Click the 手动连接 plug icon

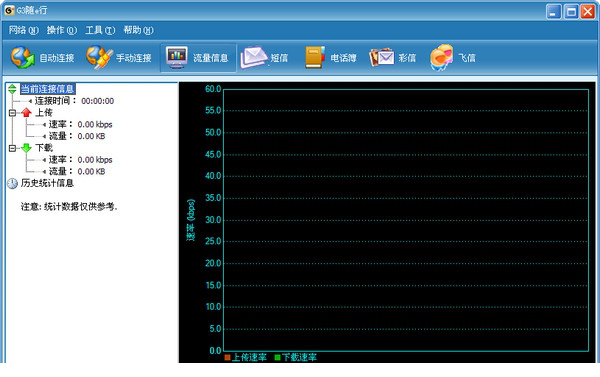(x=99, y=57)
